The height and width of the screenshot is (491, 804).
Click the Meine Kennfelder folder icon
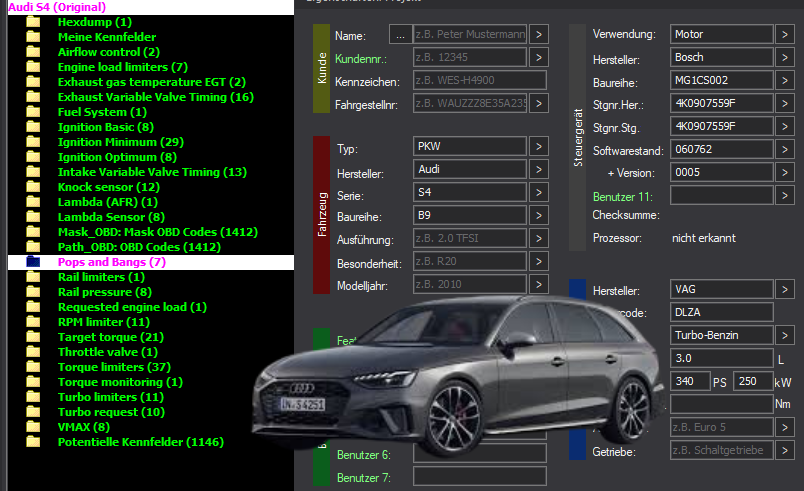tap(33, 37)
